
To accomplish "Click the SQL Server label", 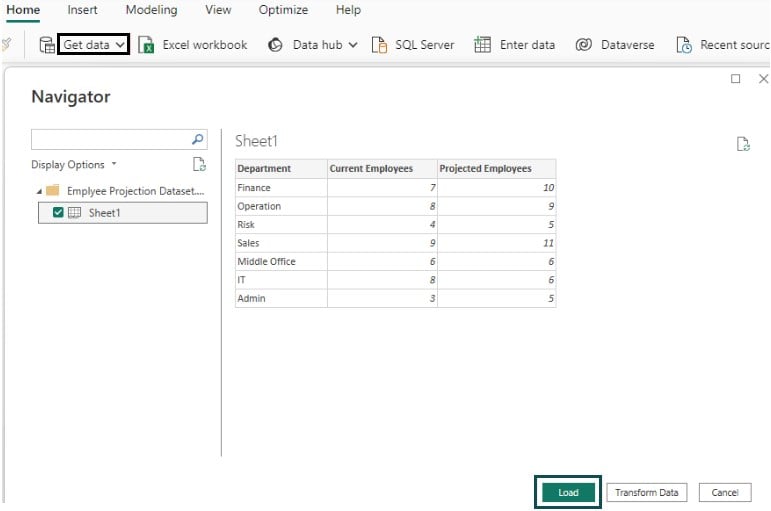I will [424, 45].
